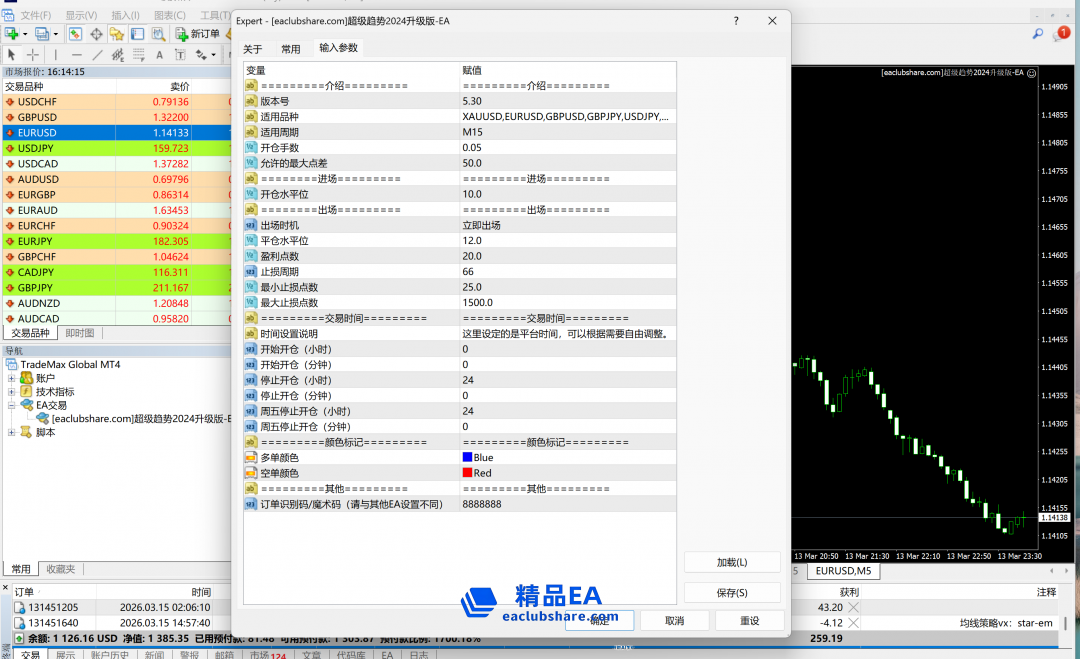The image size is (1080, 659).
Task: Open the 文件(F) menu
Action: coord(36,15)
